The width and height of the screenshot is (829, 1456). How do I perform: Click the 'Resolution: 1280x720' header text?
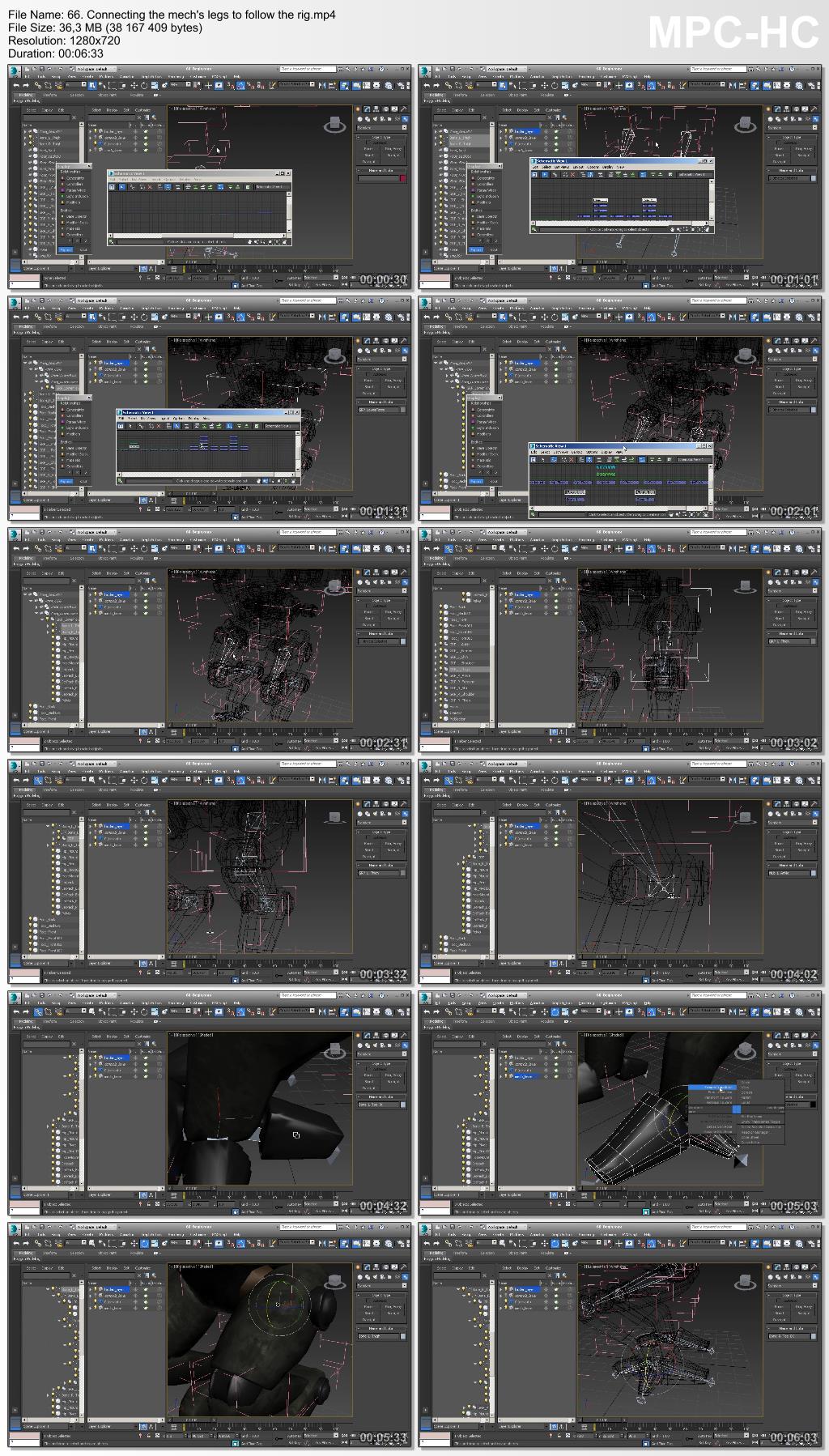click(64, 40)
